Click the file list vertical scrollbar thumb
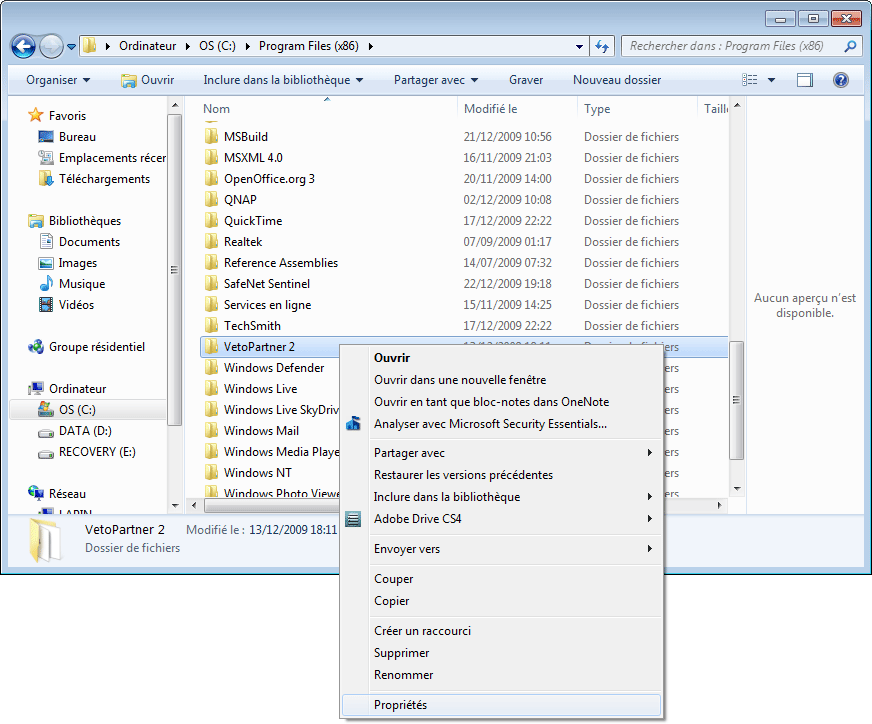This screenshot has height=724, width=872. click(x=736, y=400)
